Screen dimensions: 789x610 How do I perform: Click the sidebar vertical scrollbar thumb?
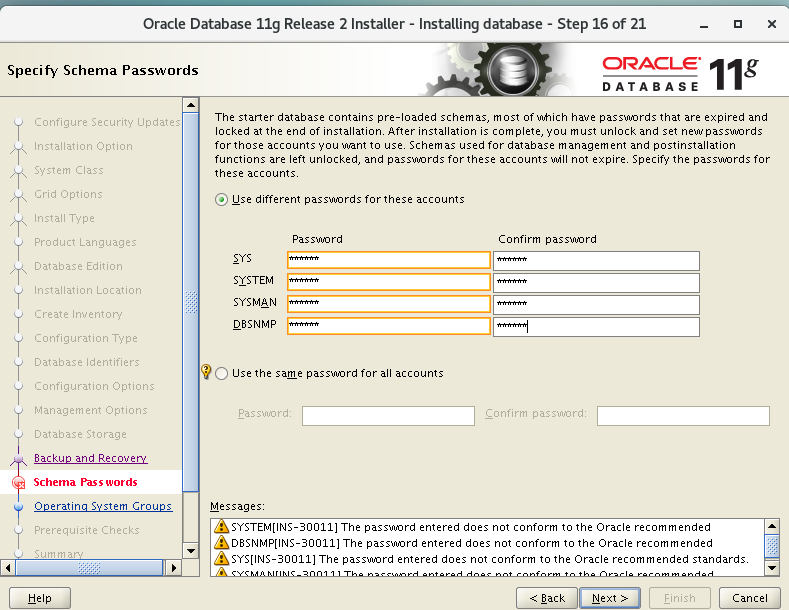click(191, 302)
